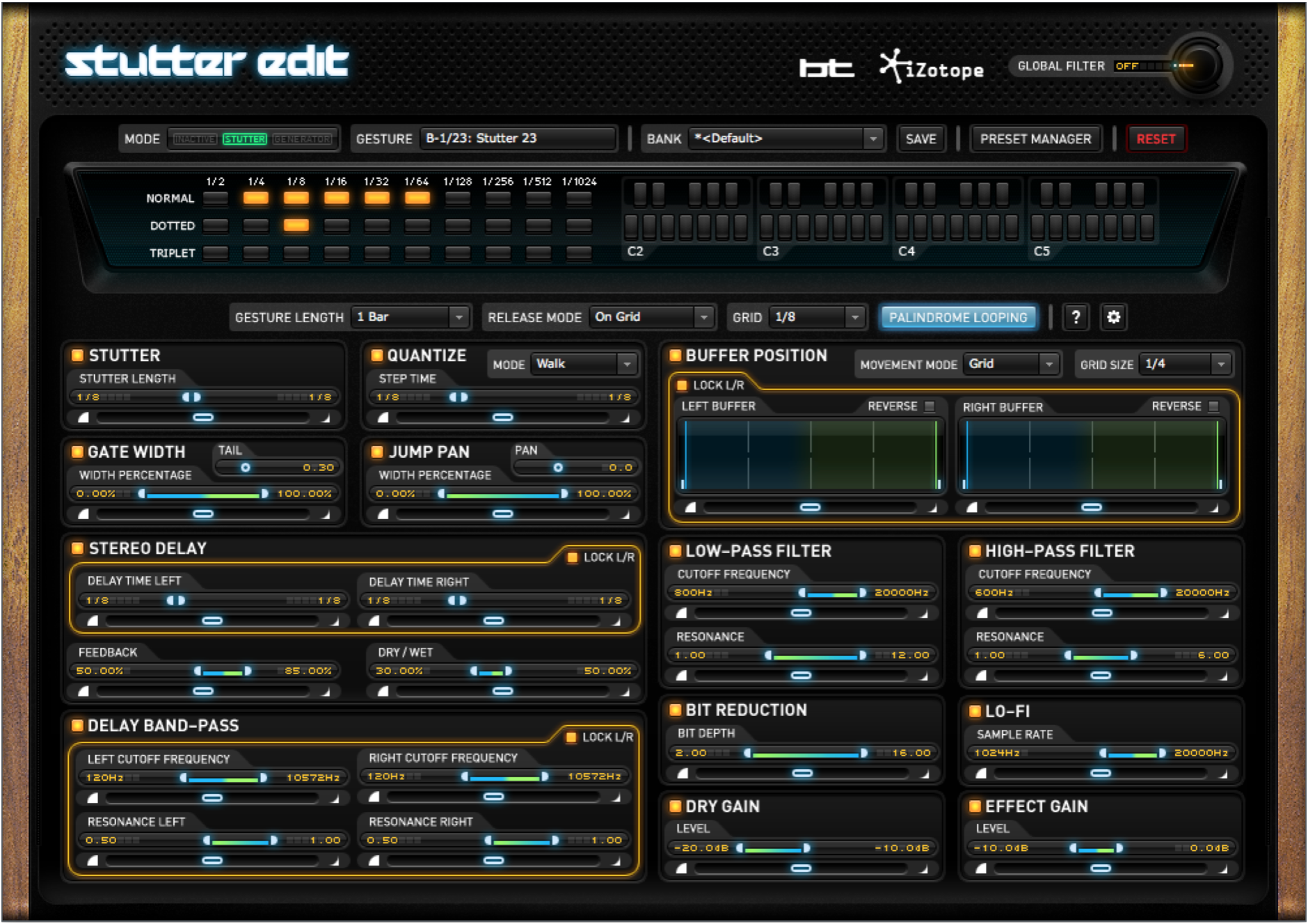Toggle the Bit Reduction module indicator
Image resolution: width=1308 pixels, height=924 pixels.
coord(675,710)
